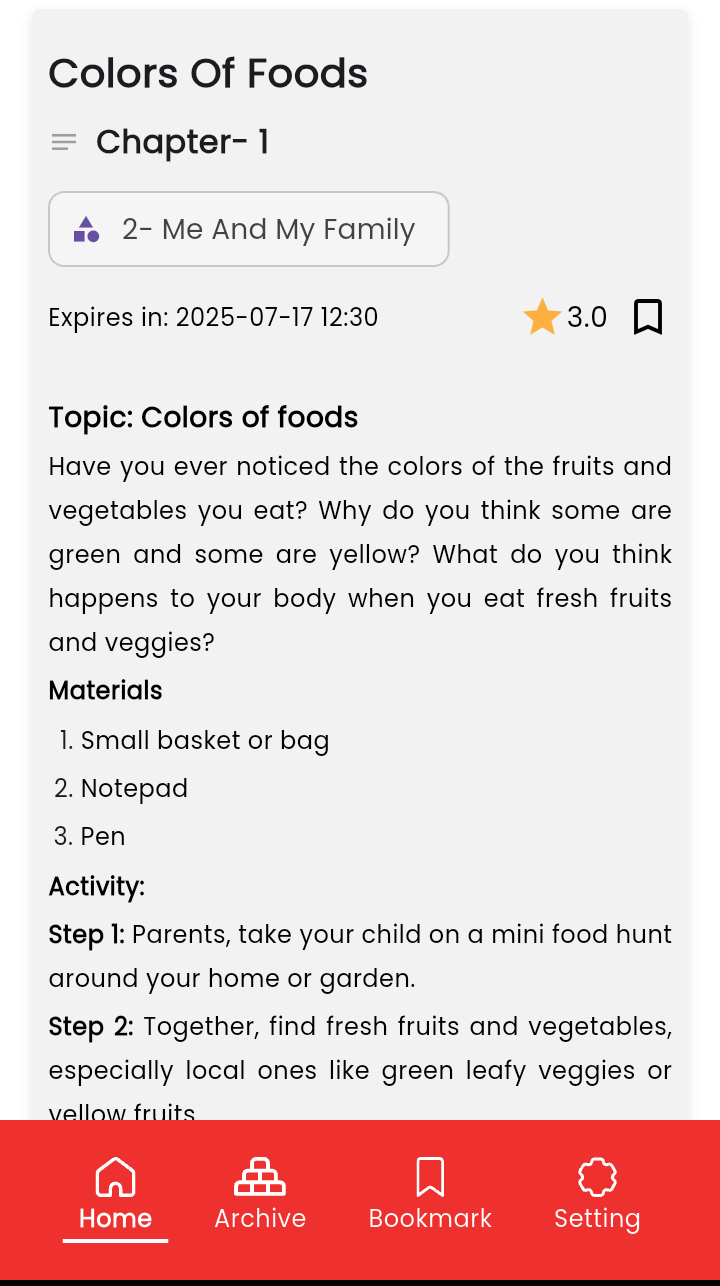The width and height of the screenshot is (720, 1286).
Task: Open the 2- Me And My Family selector
Action: pos(249,229)
